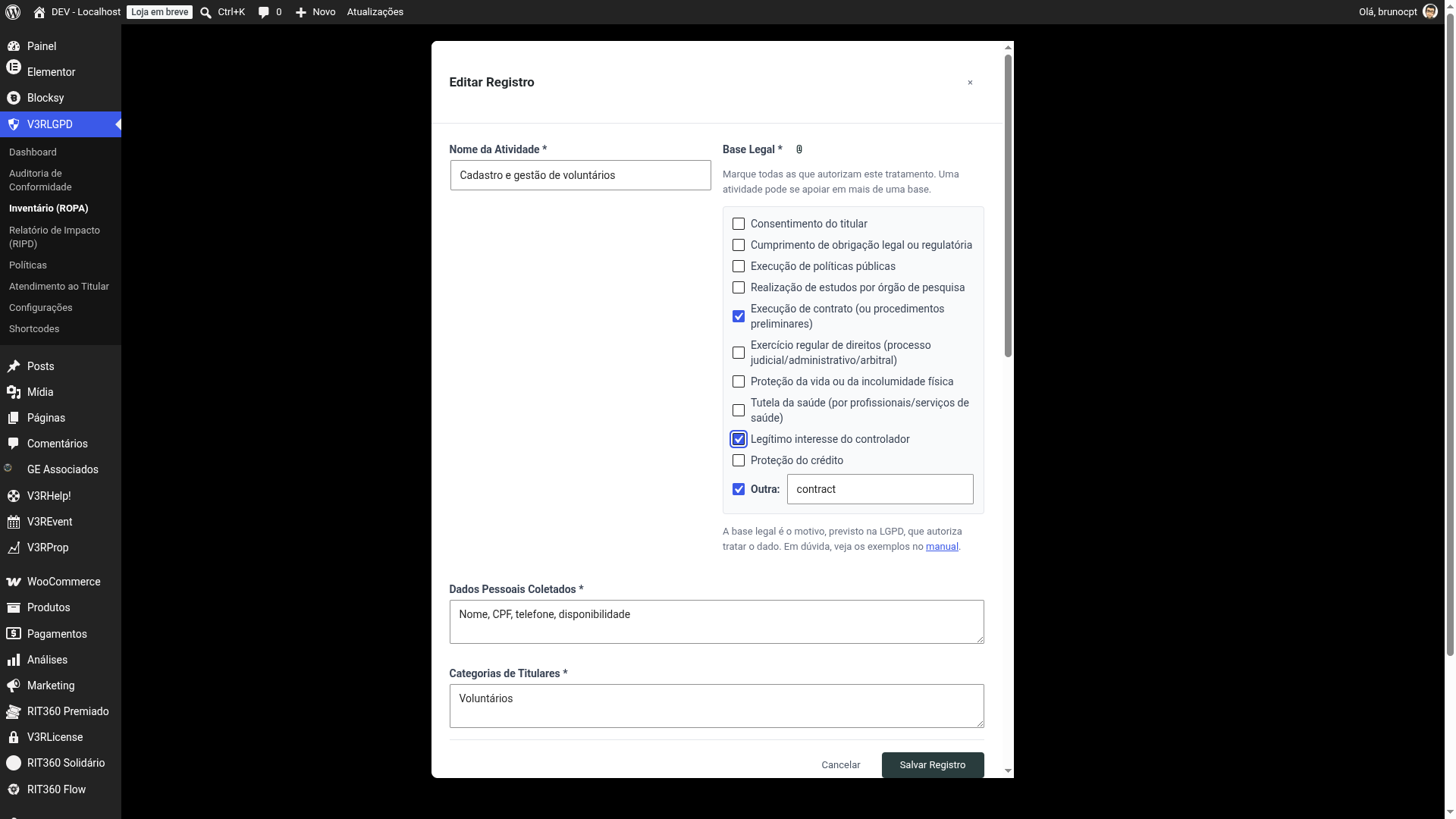Image resolution: width=1456 pixels, height=819 pixels.
Task: Open the Novo menu in admin bar
Action: [315, 12]
